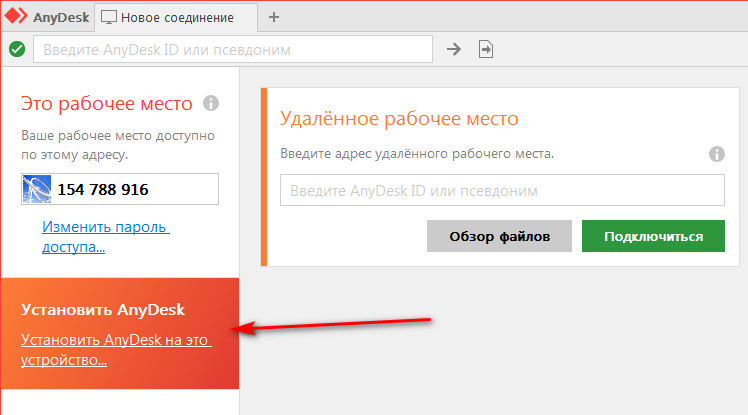Click the Обзор файлов button
The image size is (748, 415).
[499, 236]
